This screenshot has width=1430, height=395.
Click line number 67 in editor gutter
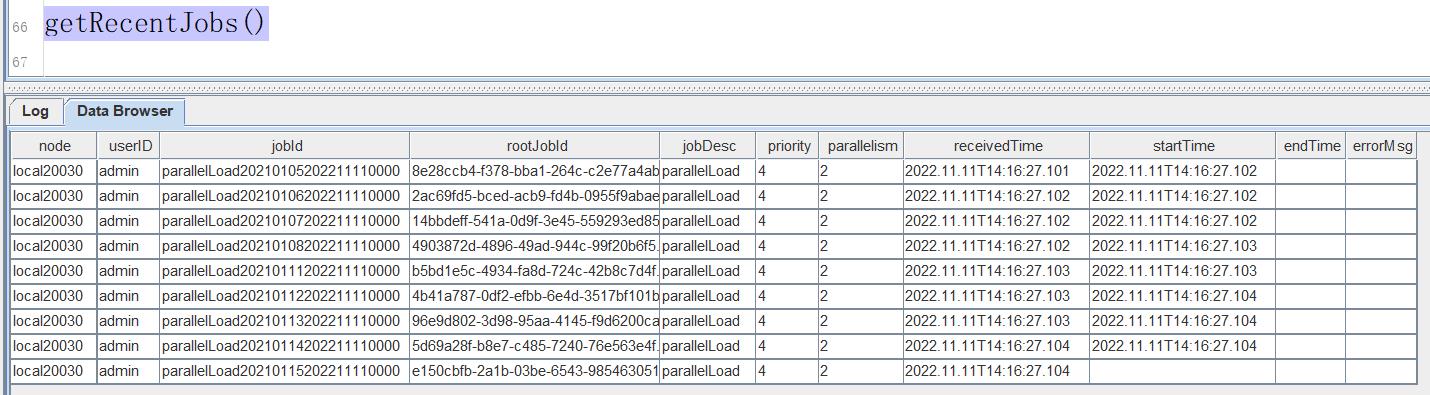coord(20,63)
